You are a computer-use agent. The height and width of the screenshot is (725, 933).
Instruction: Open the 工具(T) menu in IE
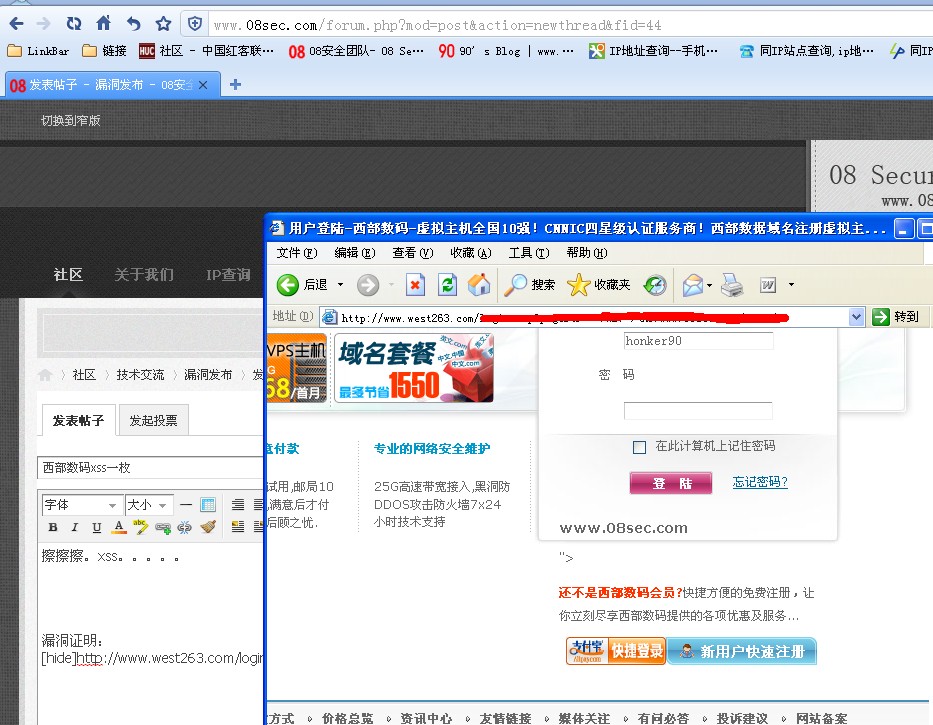pos(528,253)
